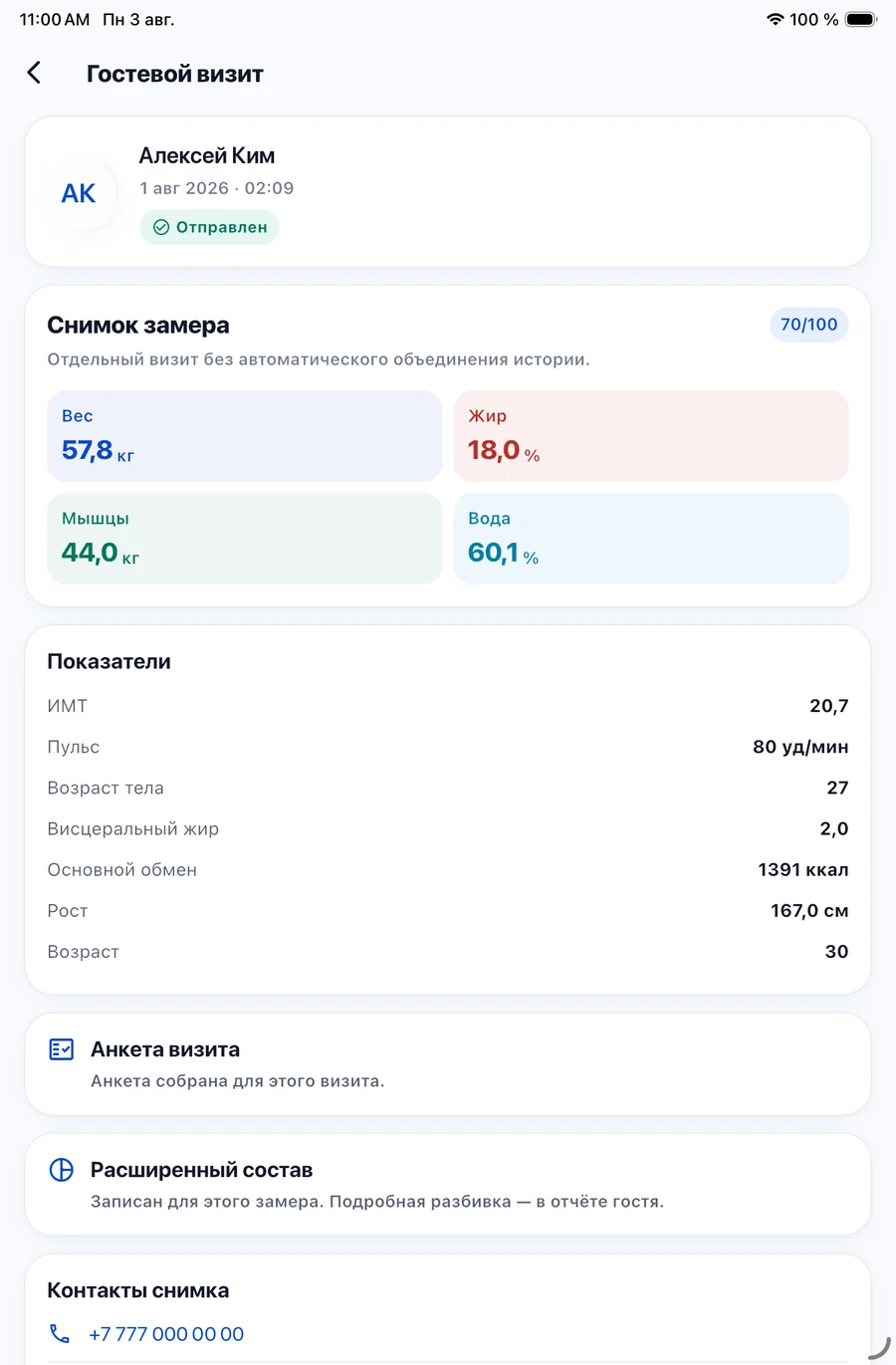Viewport: 896px width, 1365px height.
Task: Open the Анкета визита card
Action: 448,1064
